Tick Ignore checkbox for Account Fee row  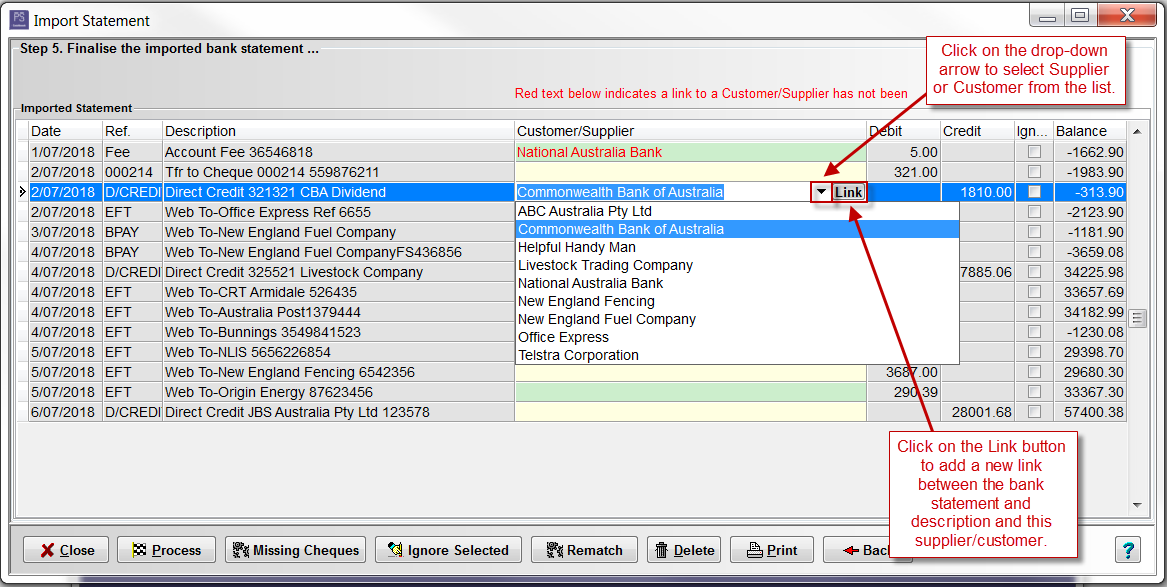[x=1034, y=152]
